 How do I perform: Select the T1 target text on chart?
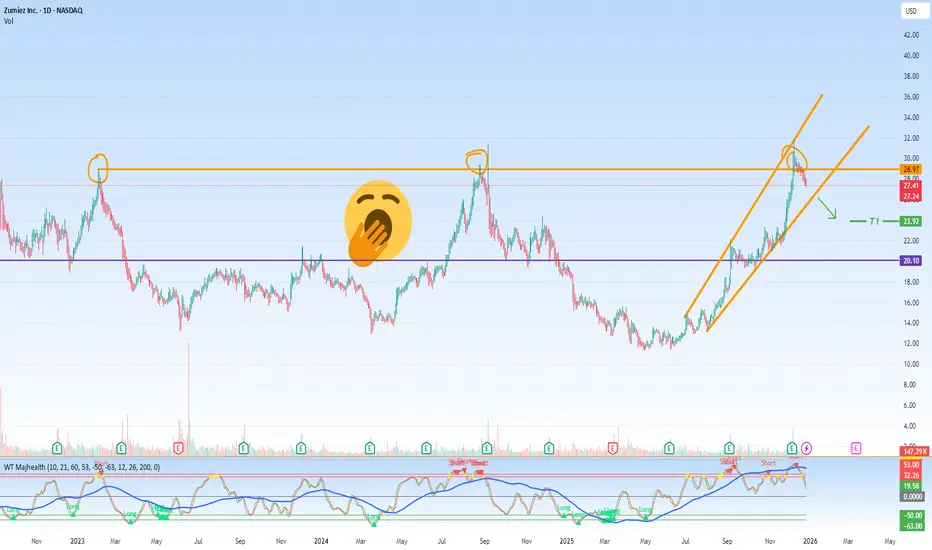pyautogui.click(x=874, y=221)
